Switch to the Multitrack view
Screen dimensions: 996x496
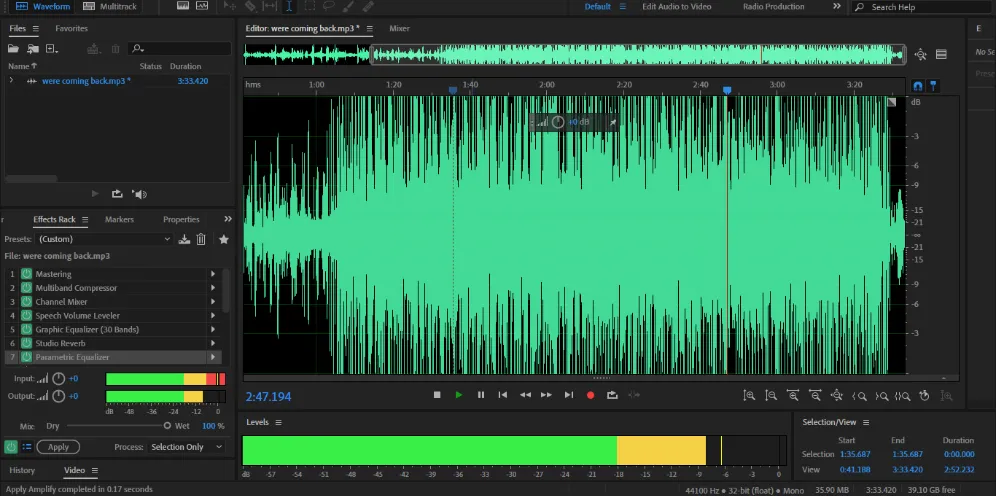(111, 7)
